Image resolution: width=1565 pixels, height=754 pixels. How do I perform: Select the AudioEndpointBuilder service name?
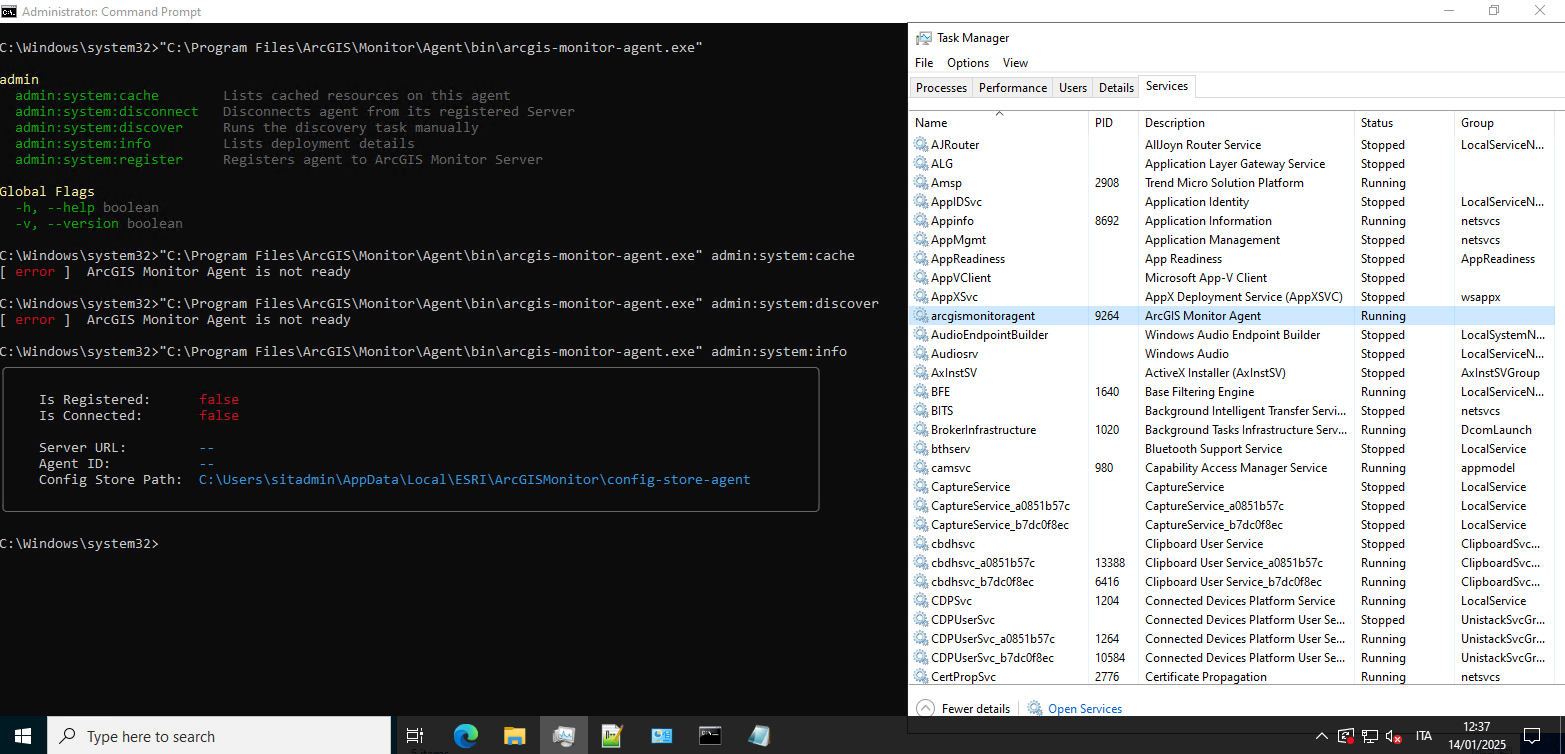click(x=990, y=335)
